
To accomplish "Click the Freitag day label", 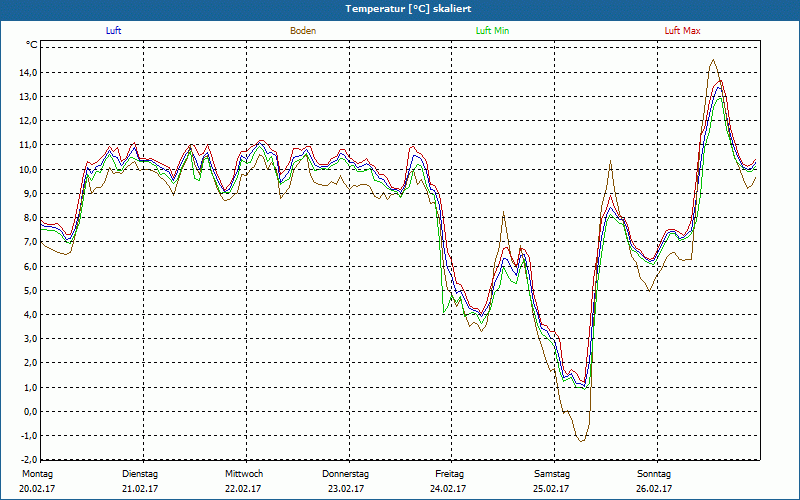I will (449, 474).
